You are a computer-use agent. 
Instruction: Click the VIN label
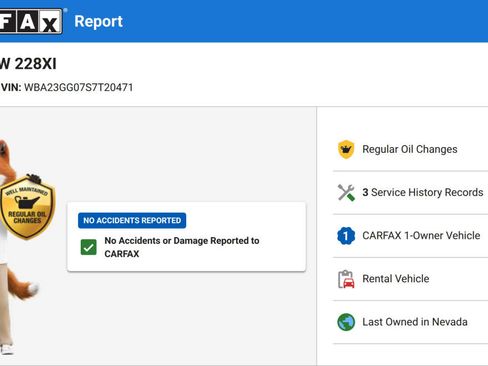point(11,88)
